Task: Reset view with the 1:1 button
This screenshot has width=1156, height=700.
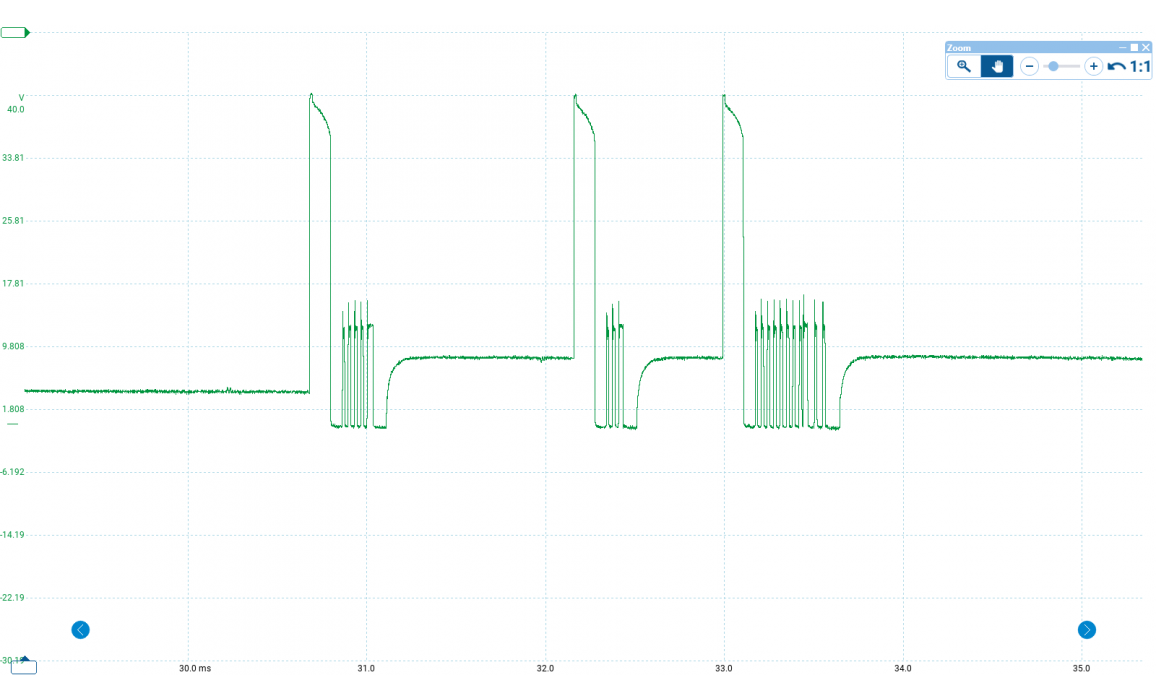Action: 1140,67
